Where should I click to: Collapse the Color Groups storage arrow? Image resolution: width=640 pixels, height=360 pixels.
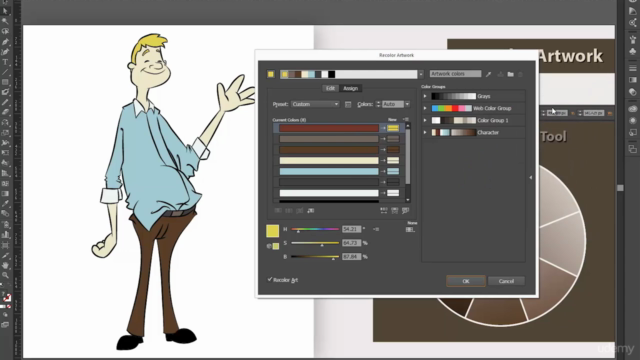531,178
